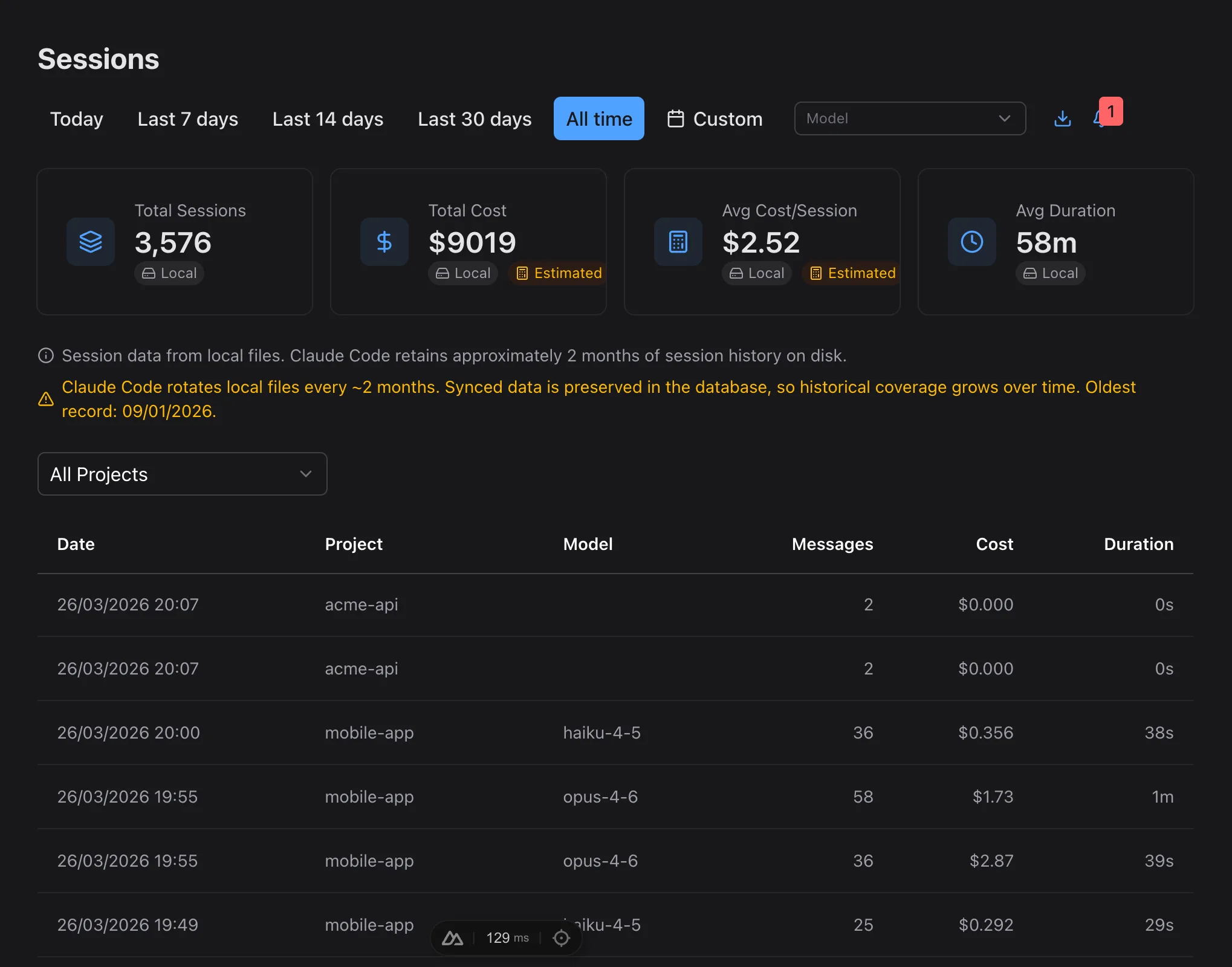The height and width of the screenshot is (967, 1232).
Task: Click the Local badge under Total Sessions
Action: (x=169, y=273)
